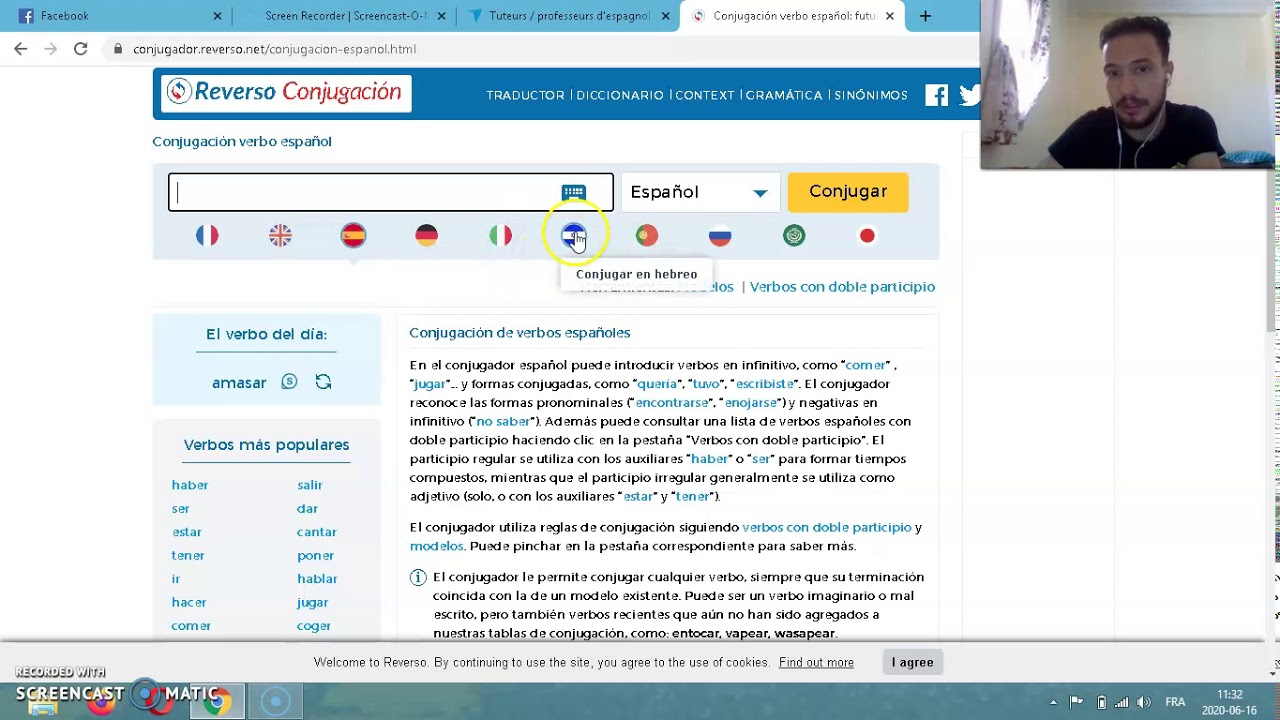Open the popular verb hacer
1280x720 pixels.
click(x=189, y=603)
